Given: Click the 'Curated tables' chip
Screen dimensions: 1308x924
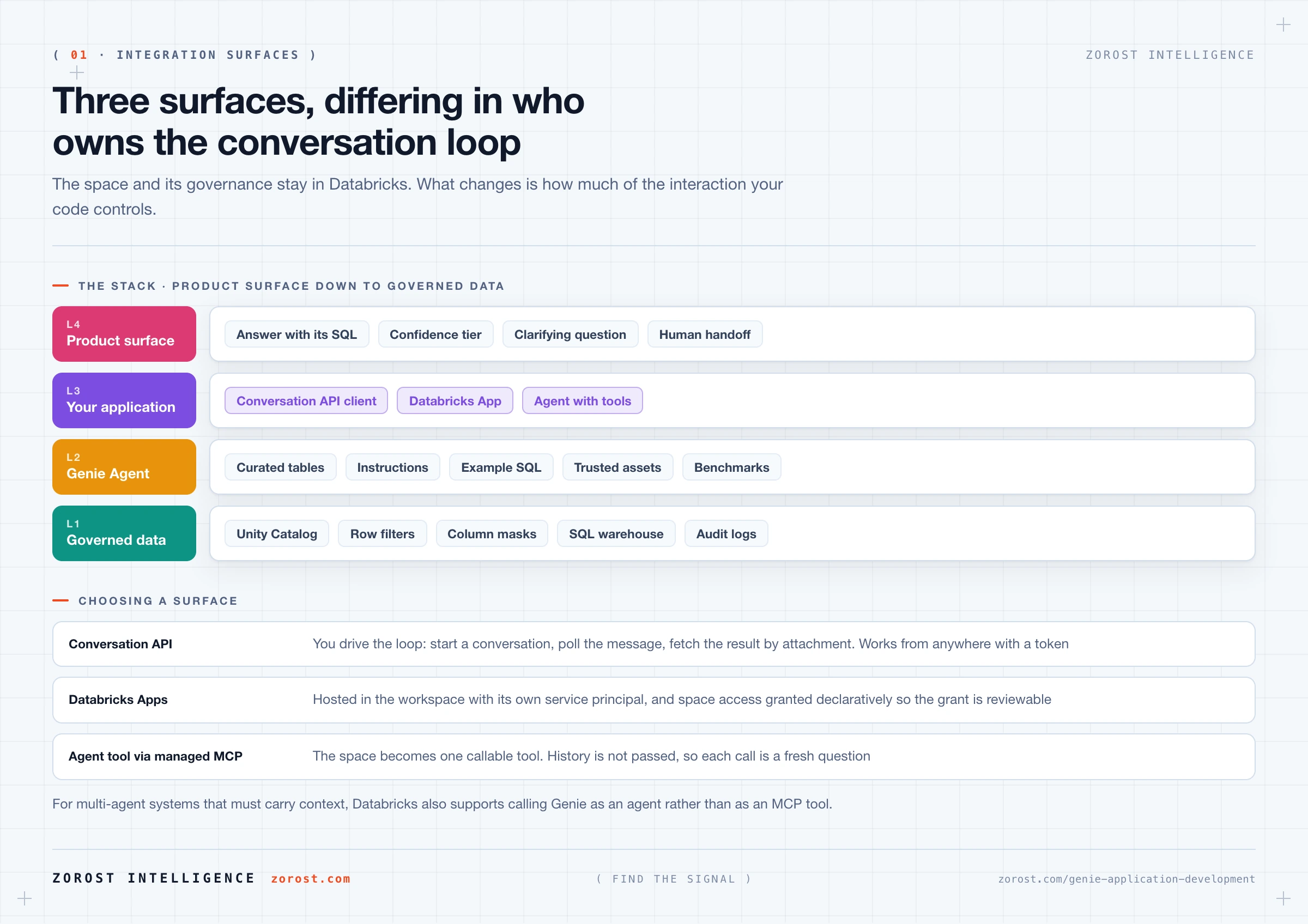Looking at the screenshot, I should click(x=280, y=467).
